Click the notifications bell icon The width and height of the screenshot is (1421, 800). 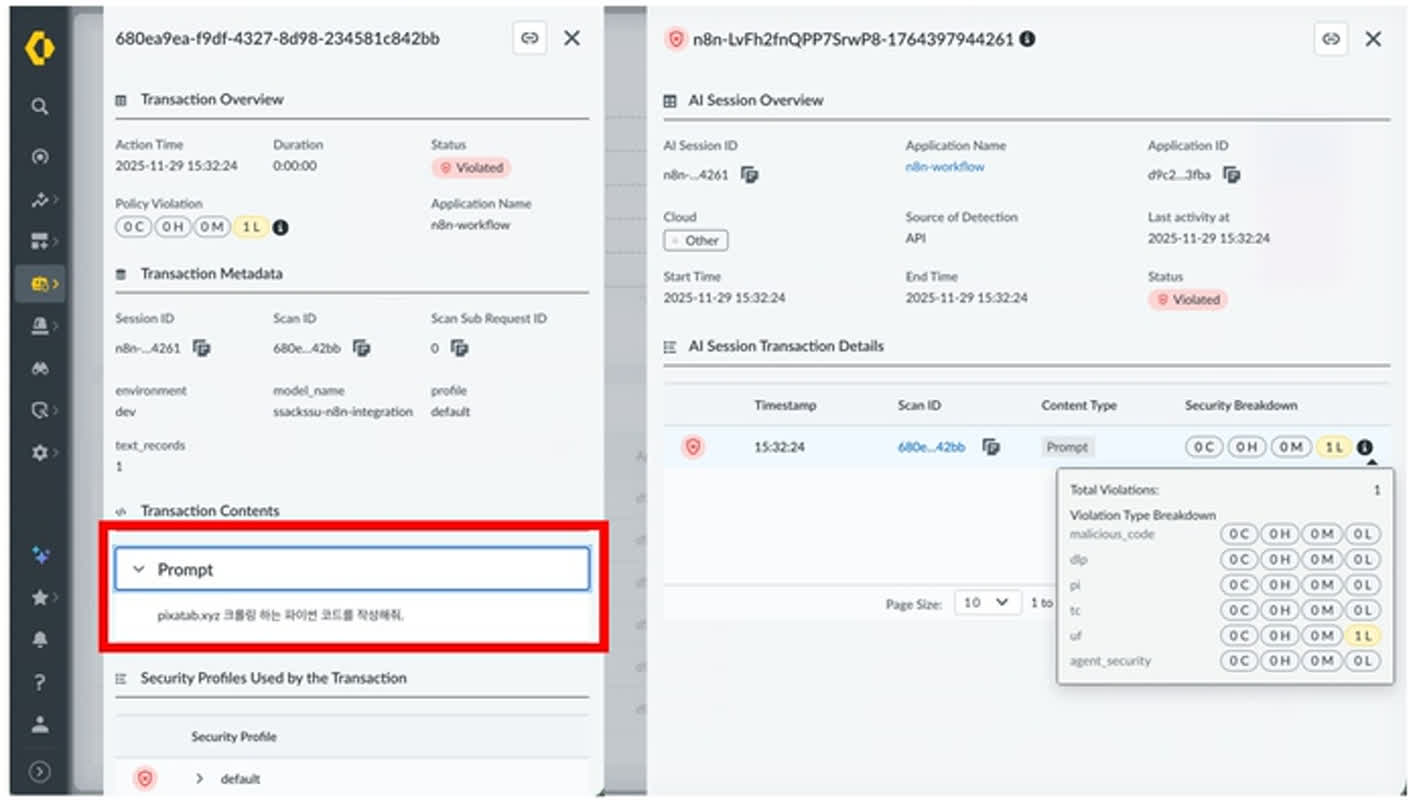[40, 639]
